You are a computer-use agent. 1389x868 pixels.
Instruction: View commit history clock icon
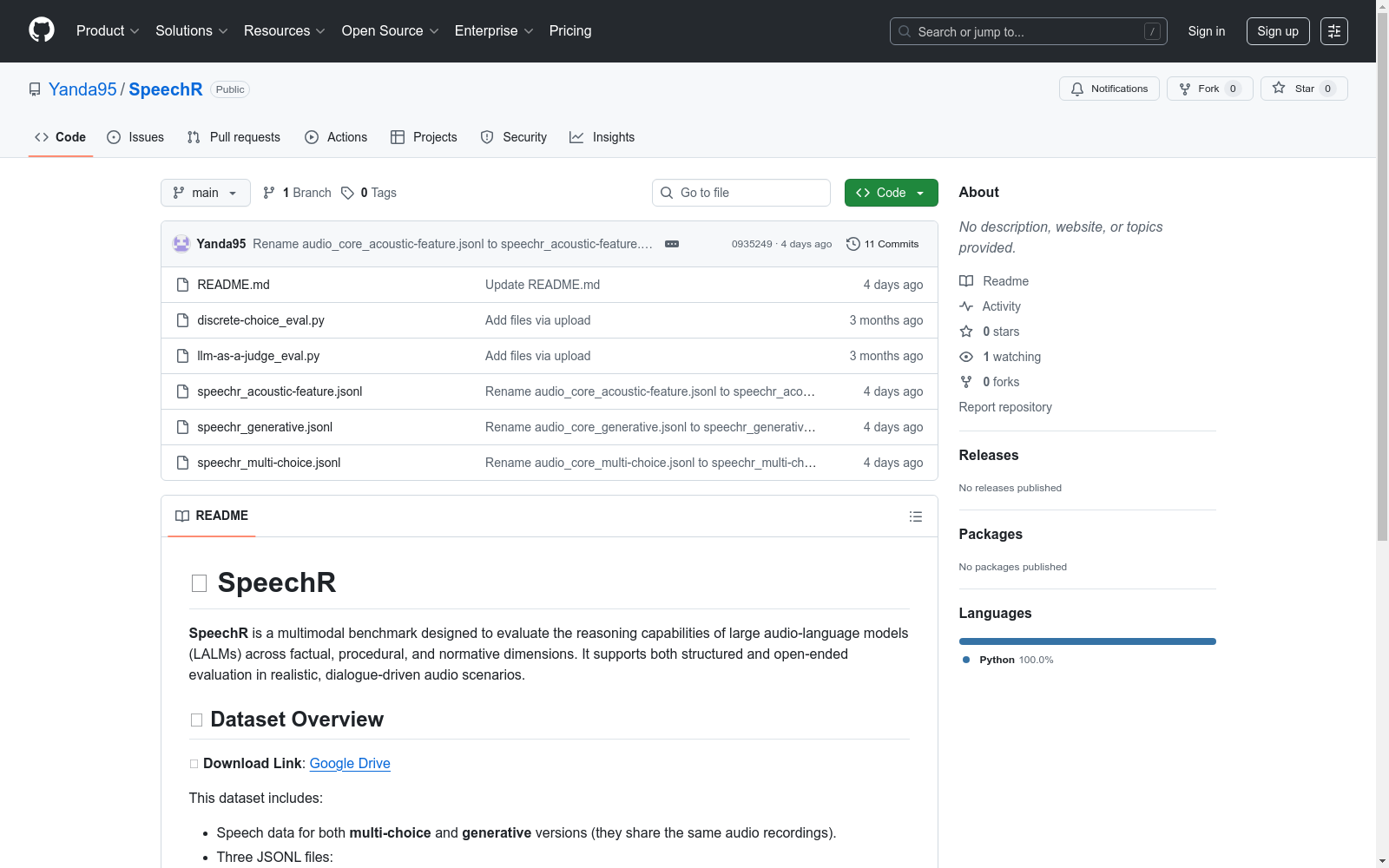(x=853, y=244)
